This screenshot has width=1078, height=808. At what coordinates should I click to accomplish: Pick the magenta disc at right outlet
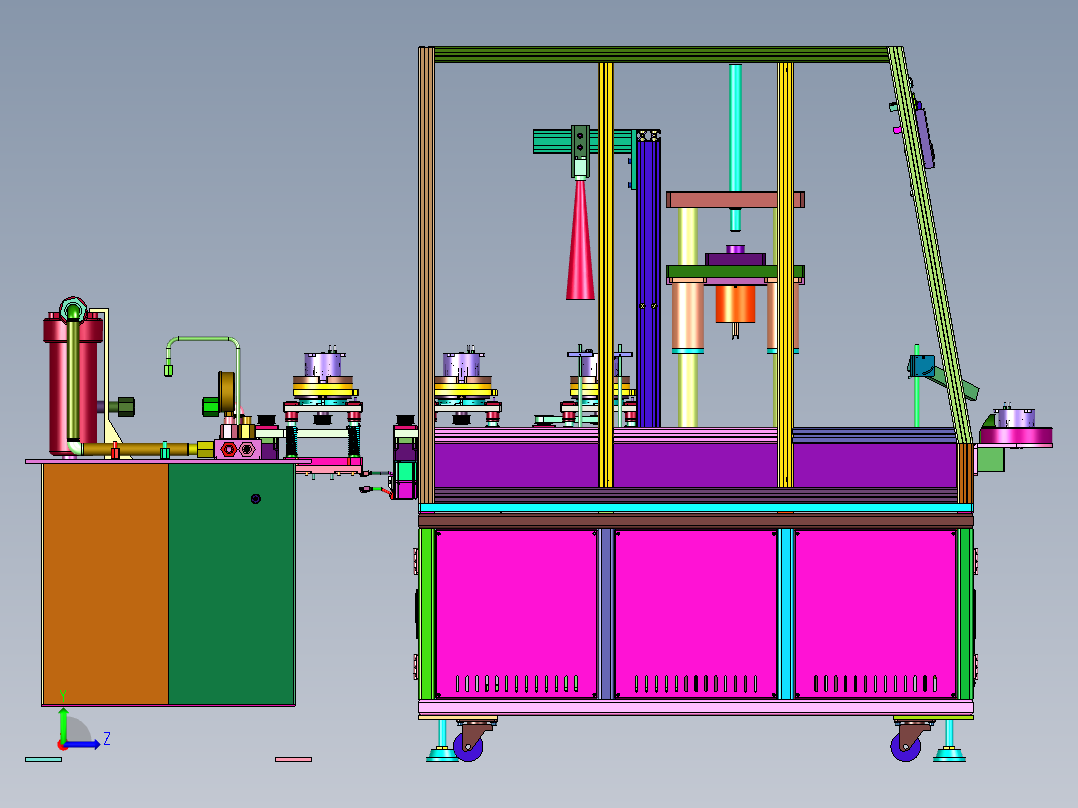(x=1016, y=437)
